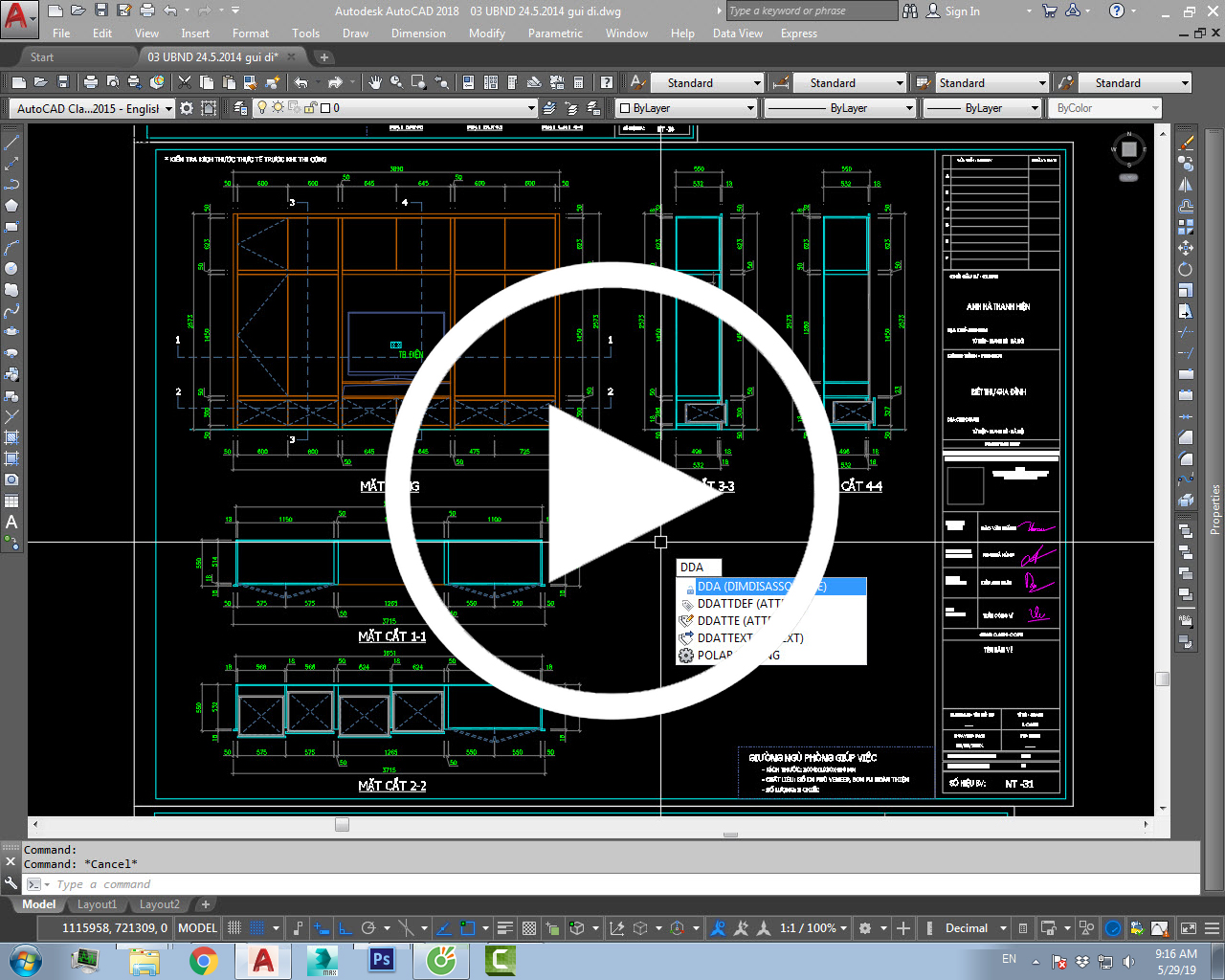Viewport: 1225px width, 980px height.
Task: Click the Undo arrow icon
Action: 301,82
